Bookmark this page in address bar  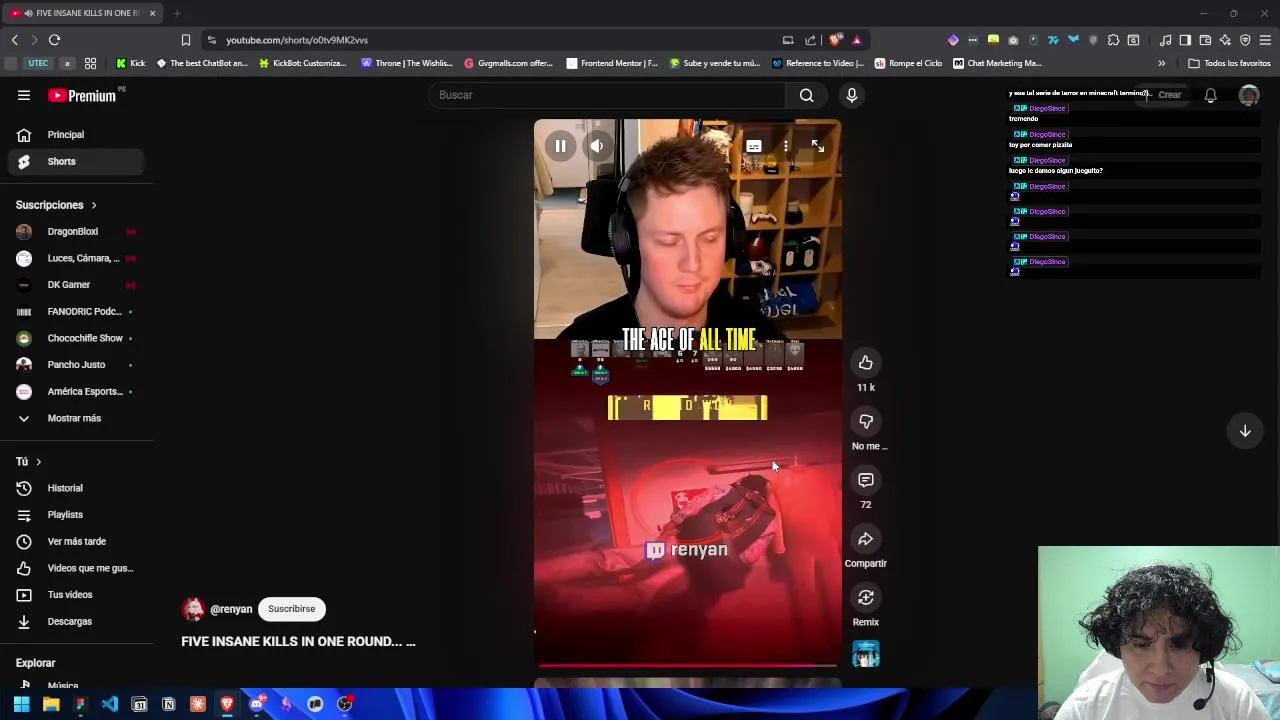tap(185, 40)
